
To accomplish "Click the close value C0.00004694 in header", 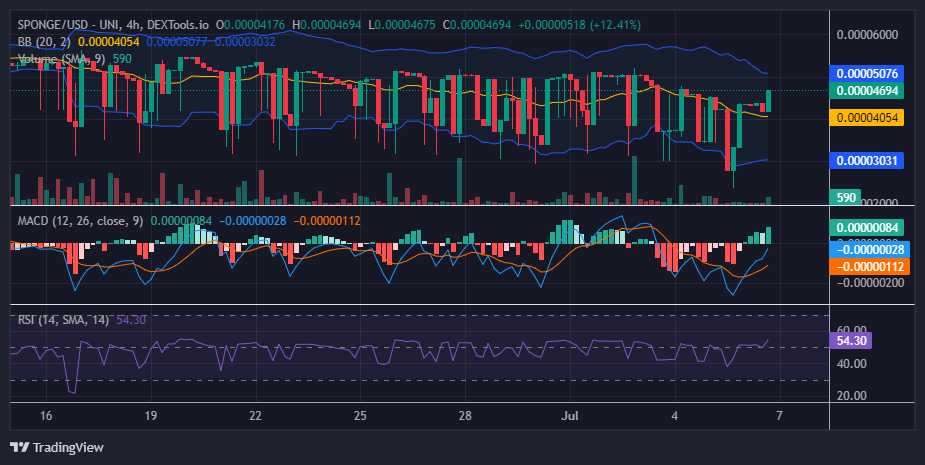I will (x=477, y=25).
